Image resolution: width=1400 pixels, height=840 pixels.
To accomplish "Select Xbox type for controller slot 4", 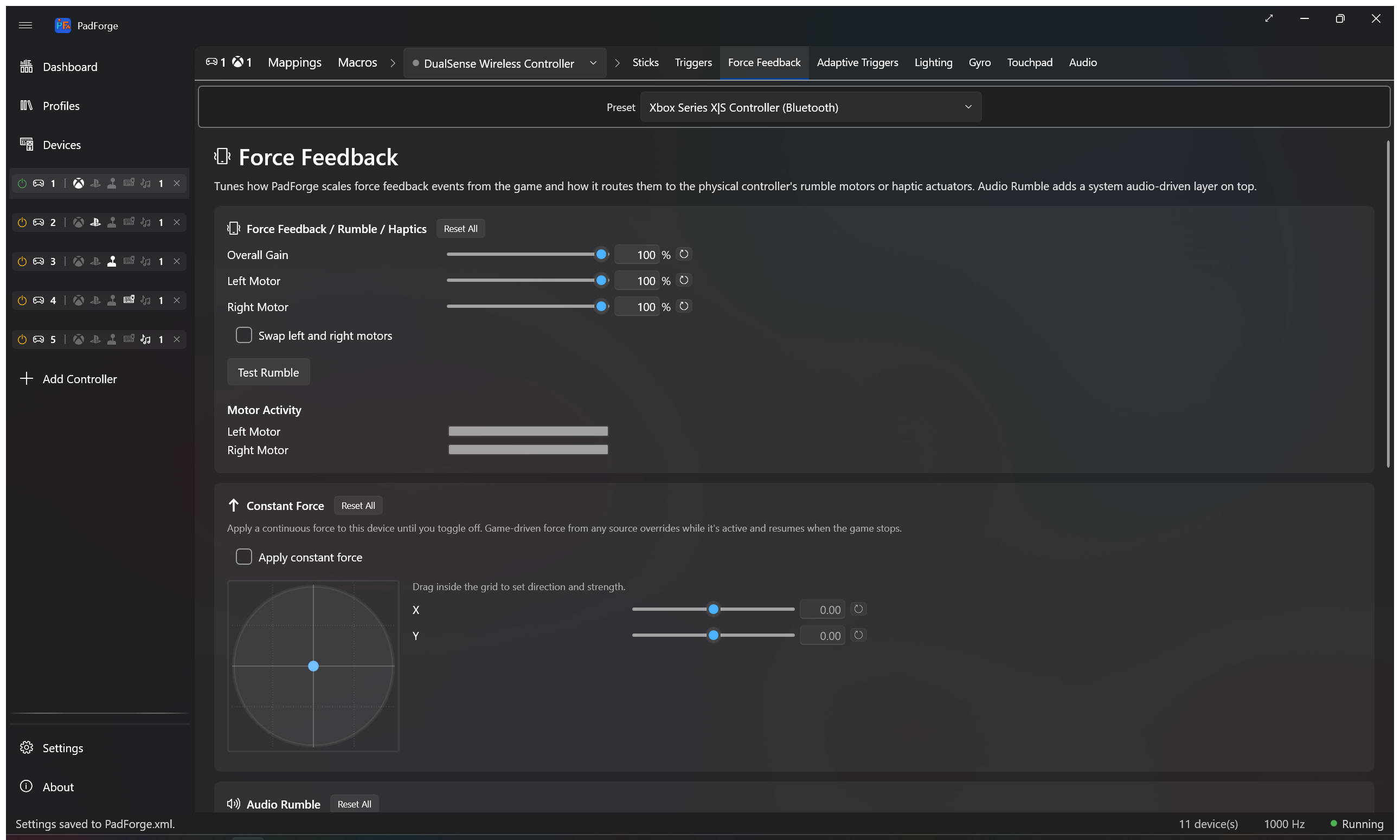I will tap(79, 300).
